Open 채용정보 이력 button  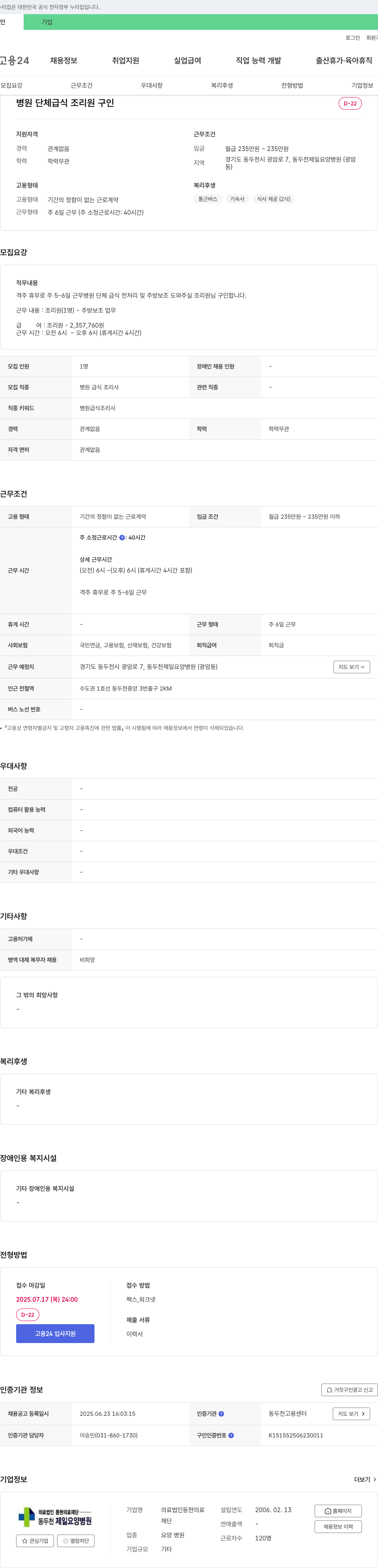click(x=338, y=1526)
